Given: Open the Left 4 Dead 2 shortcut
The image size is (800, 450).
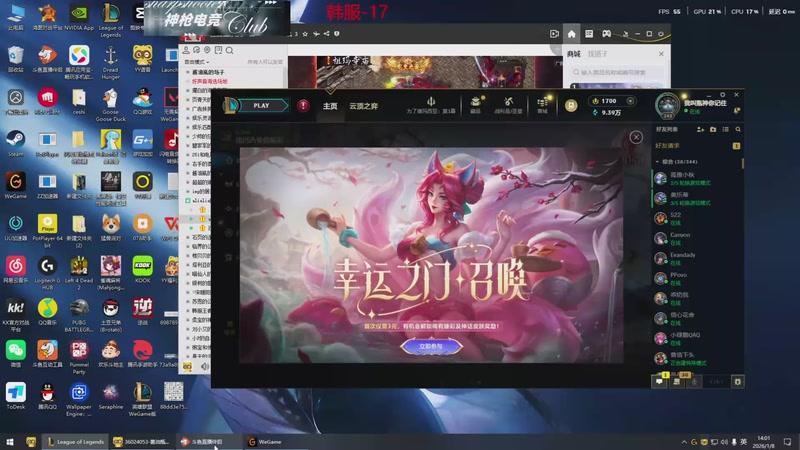Looking at the screenshot, I should (x=79, y=273).
